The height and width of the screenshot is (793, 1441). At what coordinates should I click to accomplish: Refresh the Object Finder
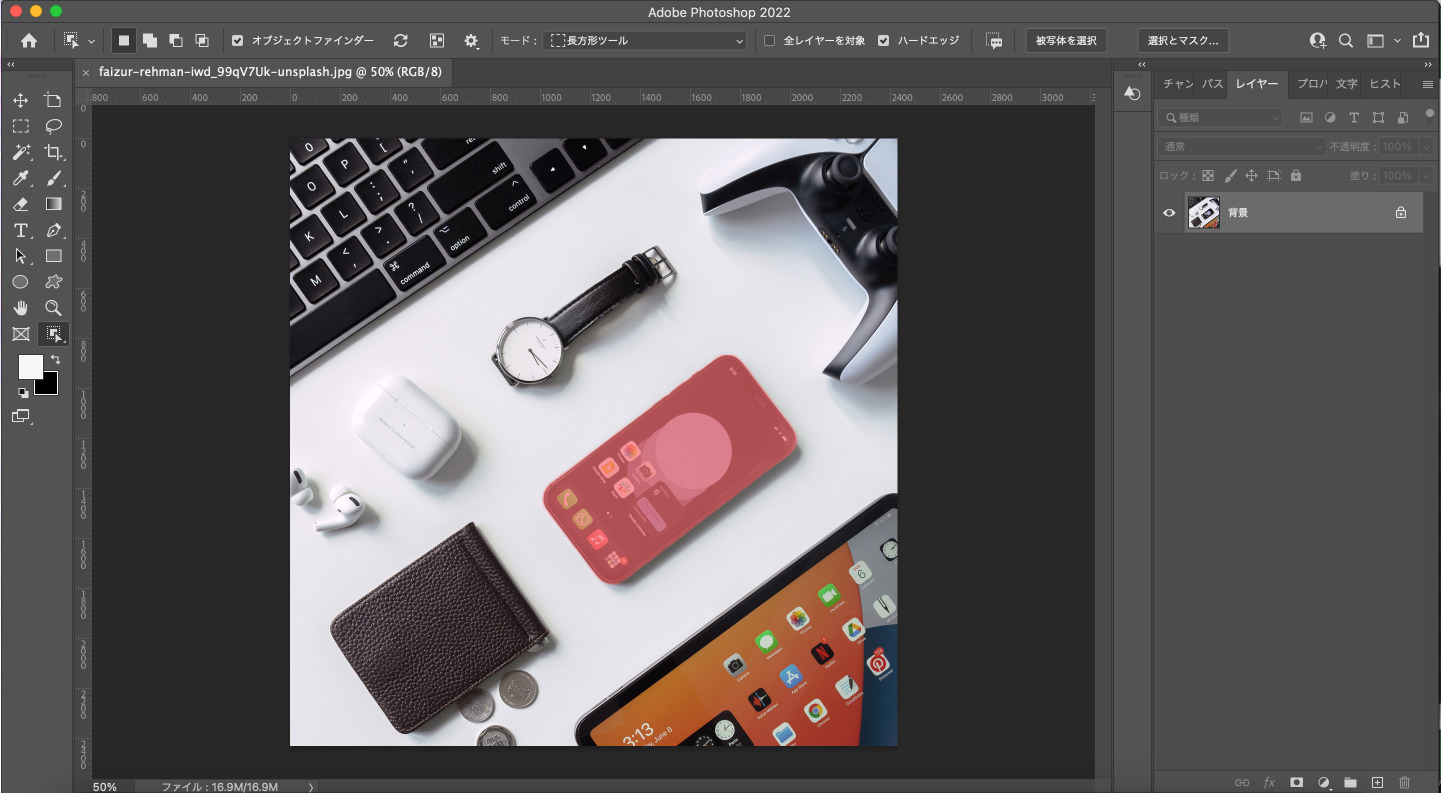tap(401, 41)
